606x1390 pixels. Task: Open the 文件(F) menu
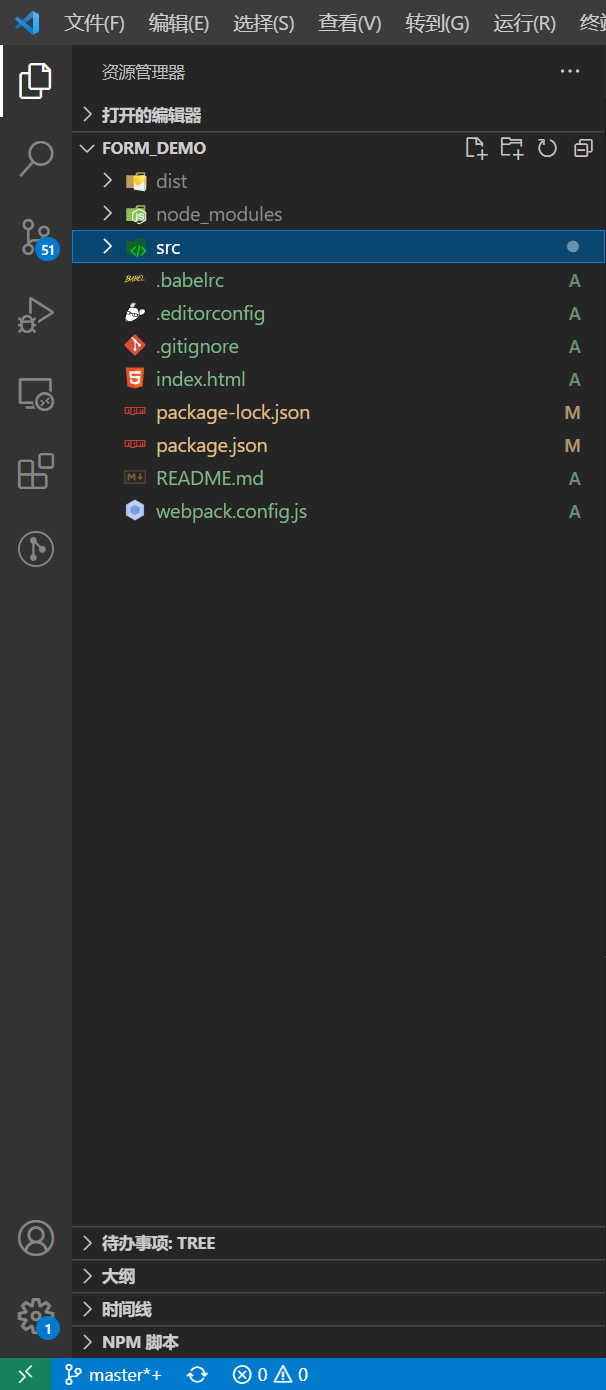94,23
